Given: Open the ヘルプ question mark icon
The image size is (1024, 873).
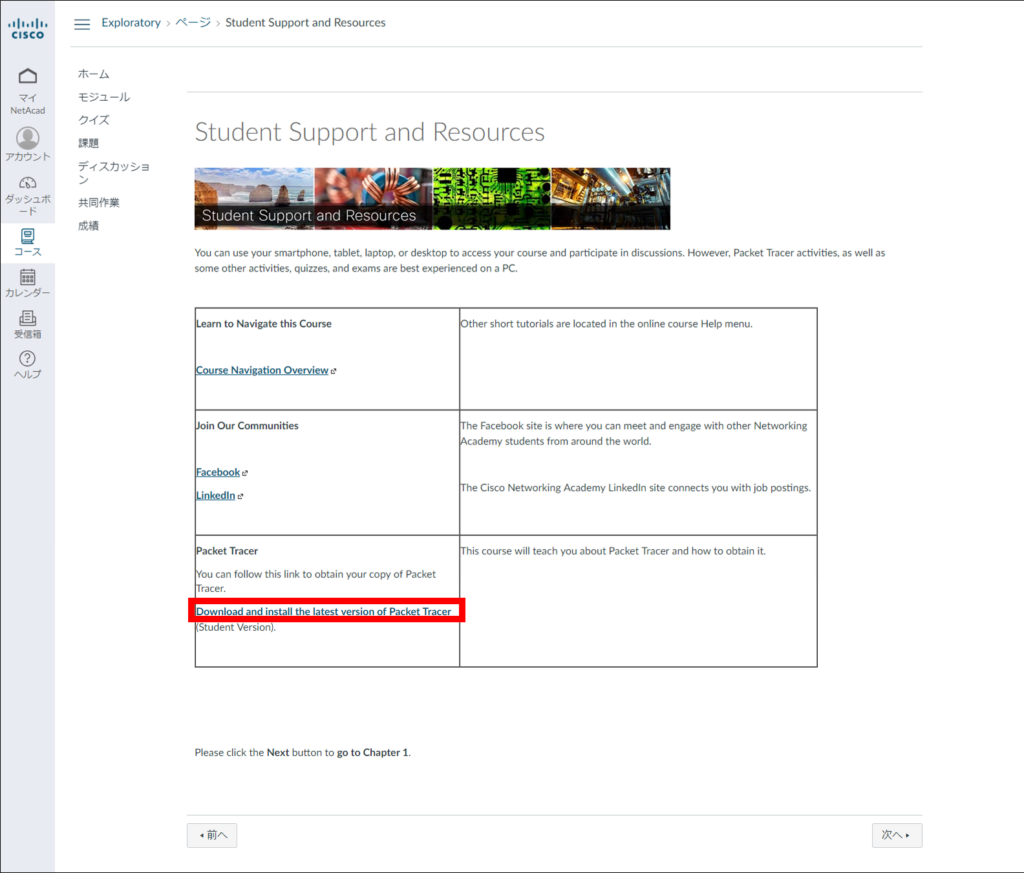Looking at the screenshot, I should [x=27, y=358].
